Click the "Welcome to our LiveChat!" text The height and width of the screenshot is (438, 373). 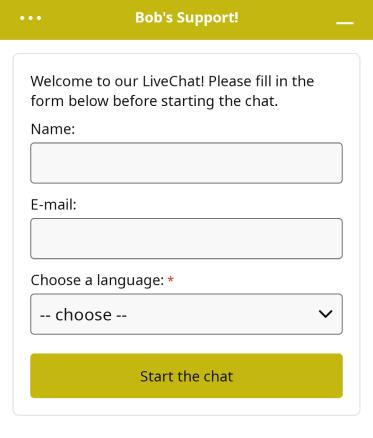(x=117, y=81)
